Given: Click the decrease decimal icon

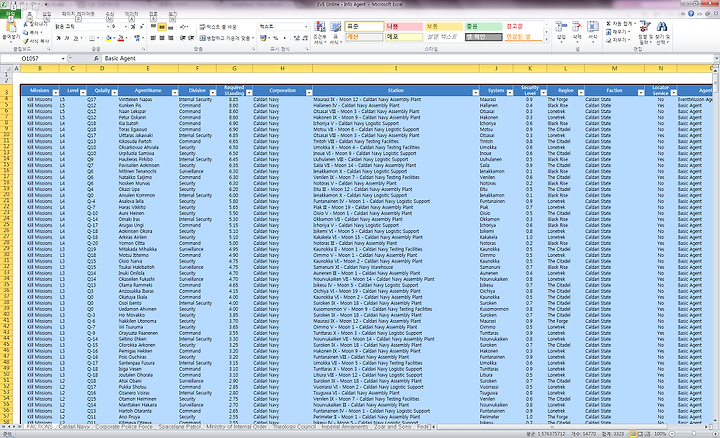Looking at the screenshot, I should [304, 39].
